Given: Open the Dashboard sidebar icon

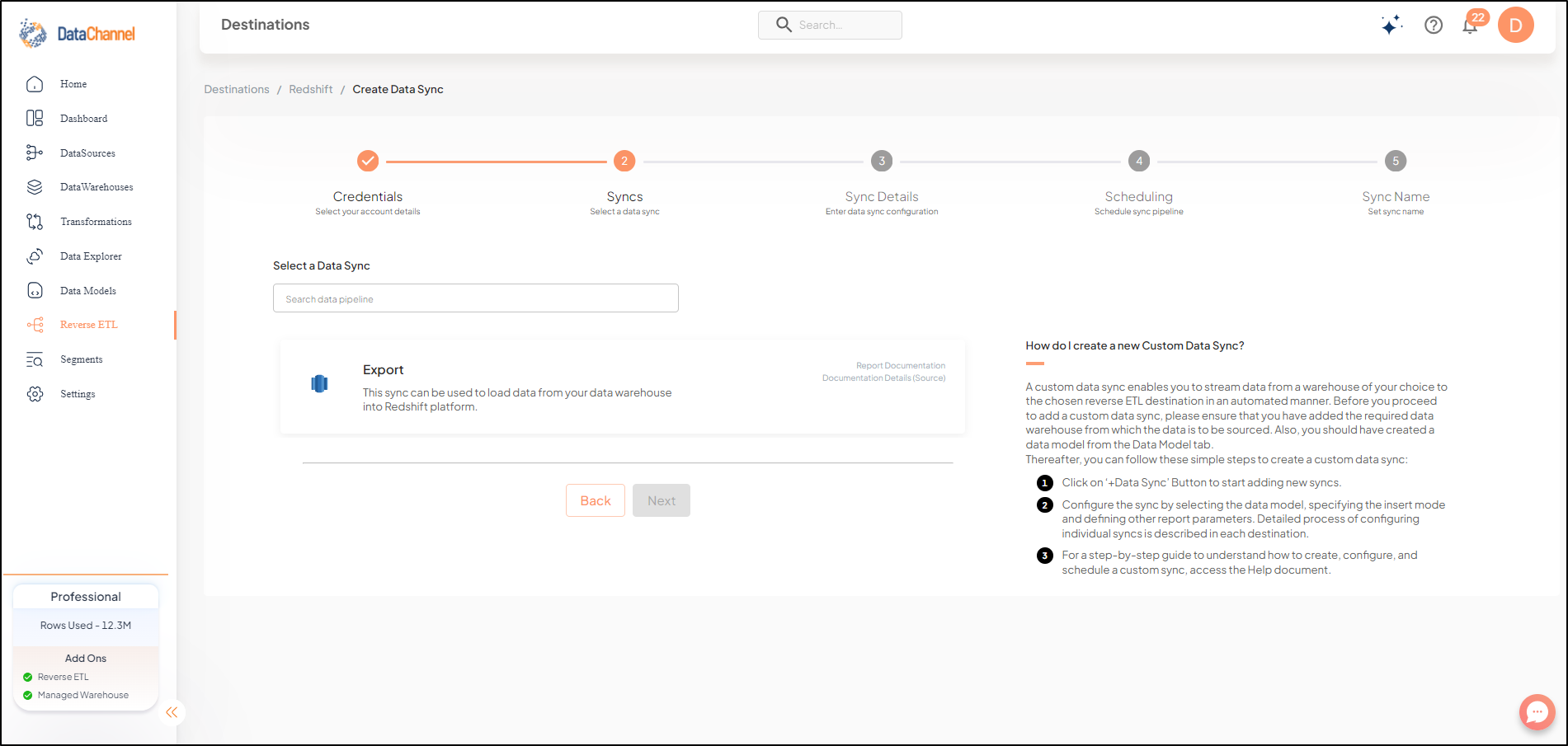Looking at the screenshot, I should click(35, 119).
